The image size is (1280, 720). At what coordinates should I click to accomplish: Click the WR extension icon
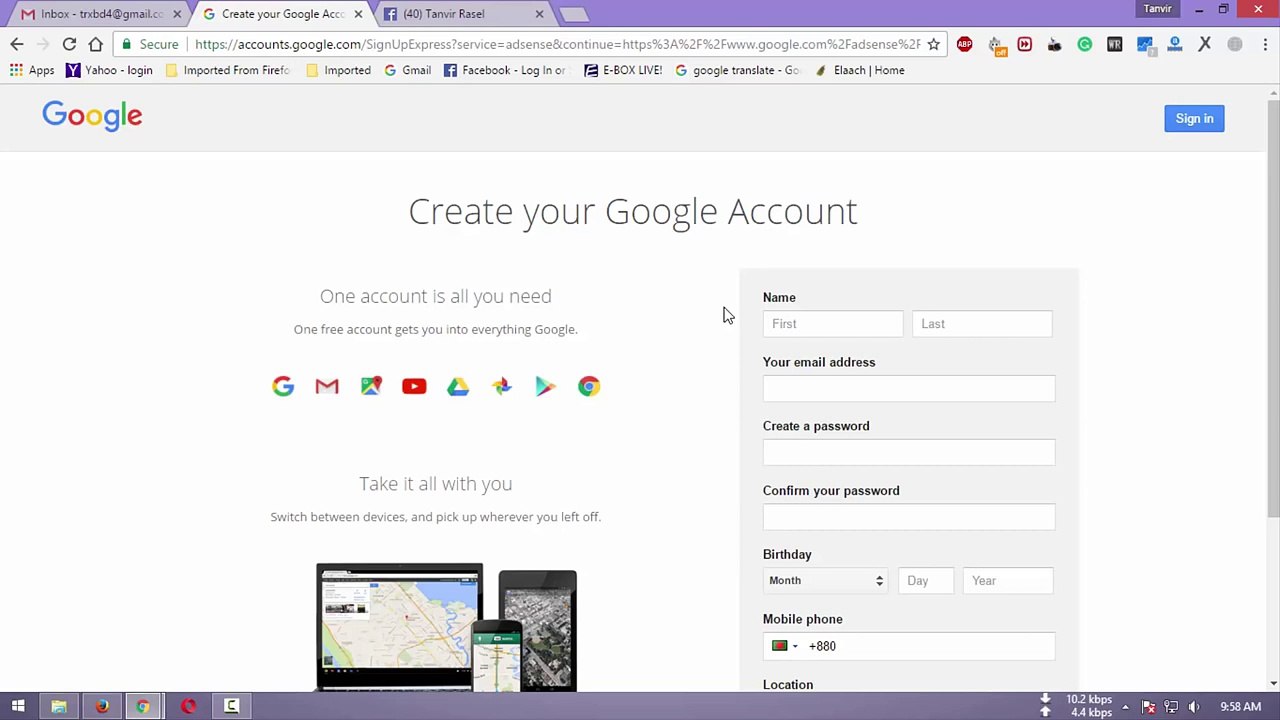click(1114, 44)
